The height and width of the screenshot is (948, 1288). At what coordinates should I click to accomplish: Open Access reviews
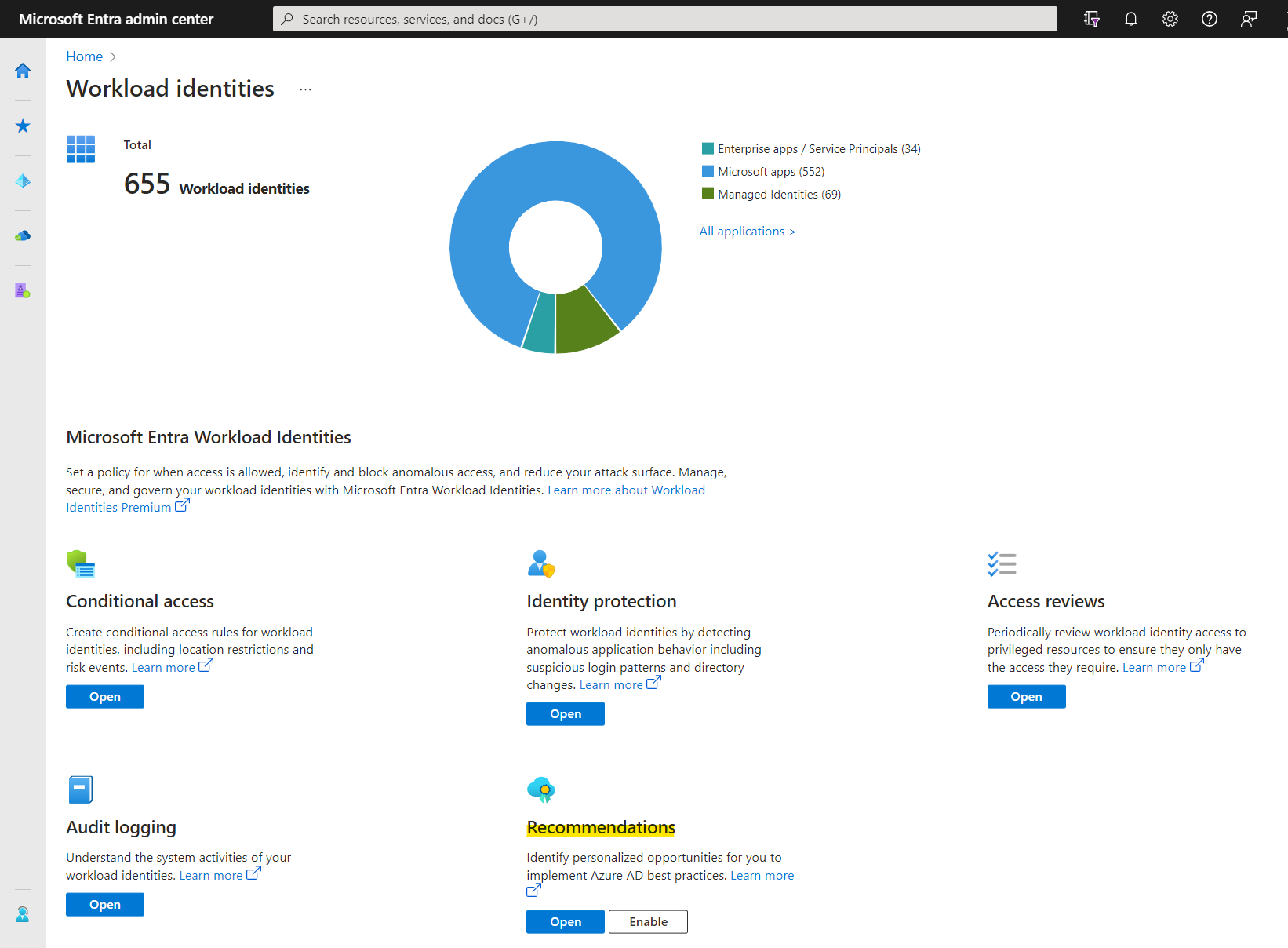1027,697
